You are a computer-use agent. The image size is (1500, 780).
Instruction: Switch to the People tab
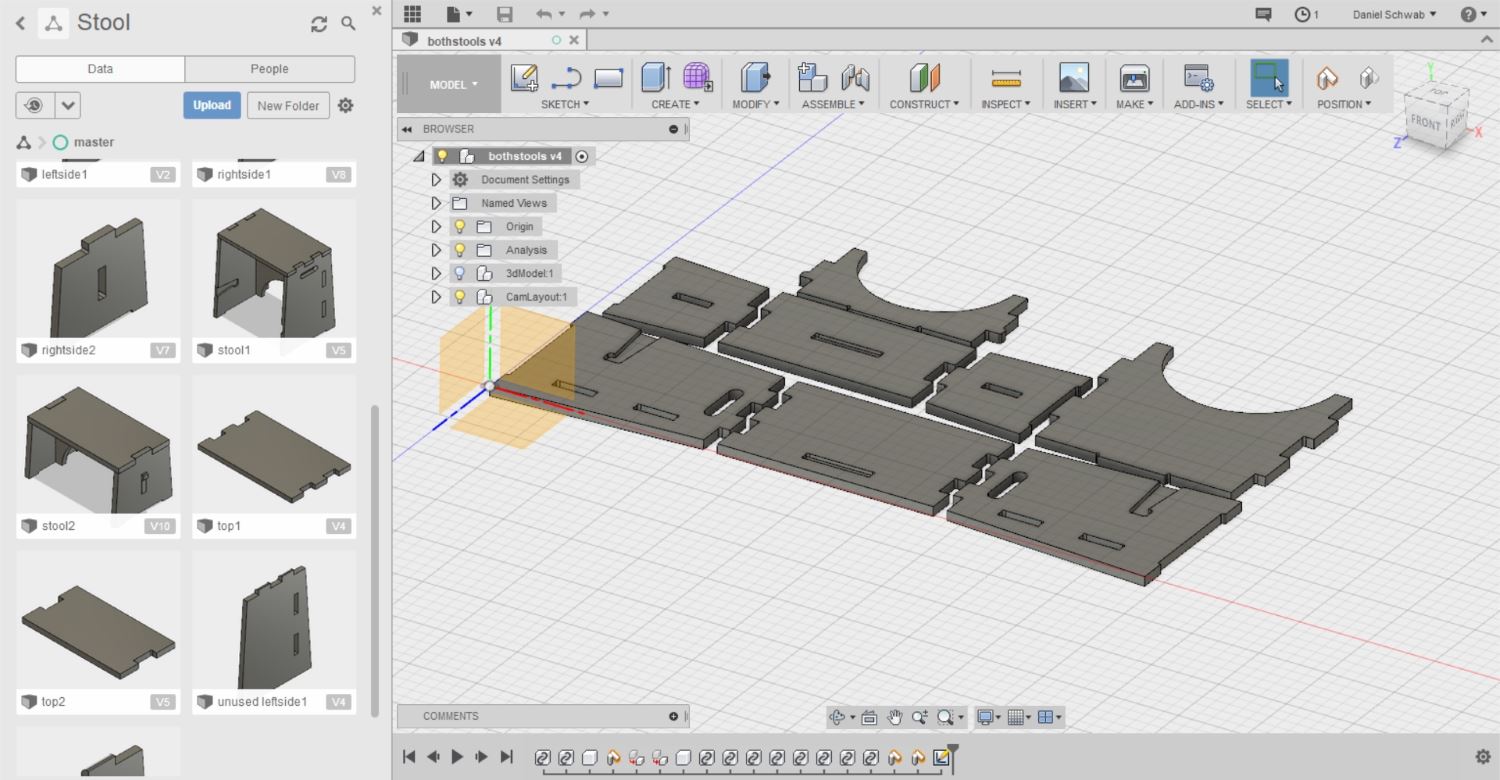pos(269,69)
